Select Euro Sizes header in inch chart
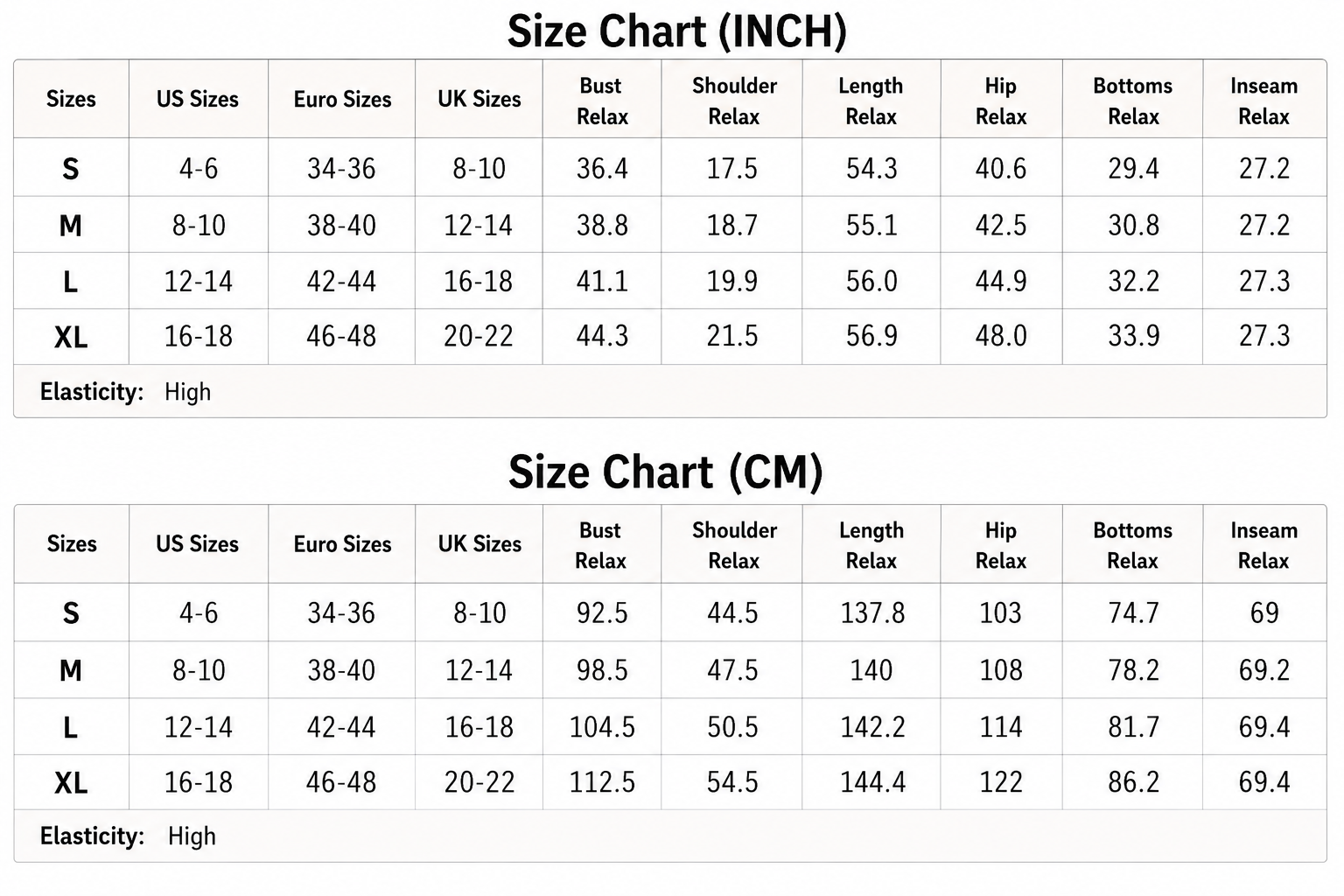1344x896 pixels. click(342, 100)
